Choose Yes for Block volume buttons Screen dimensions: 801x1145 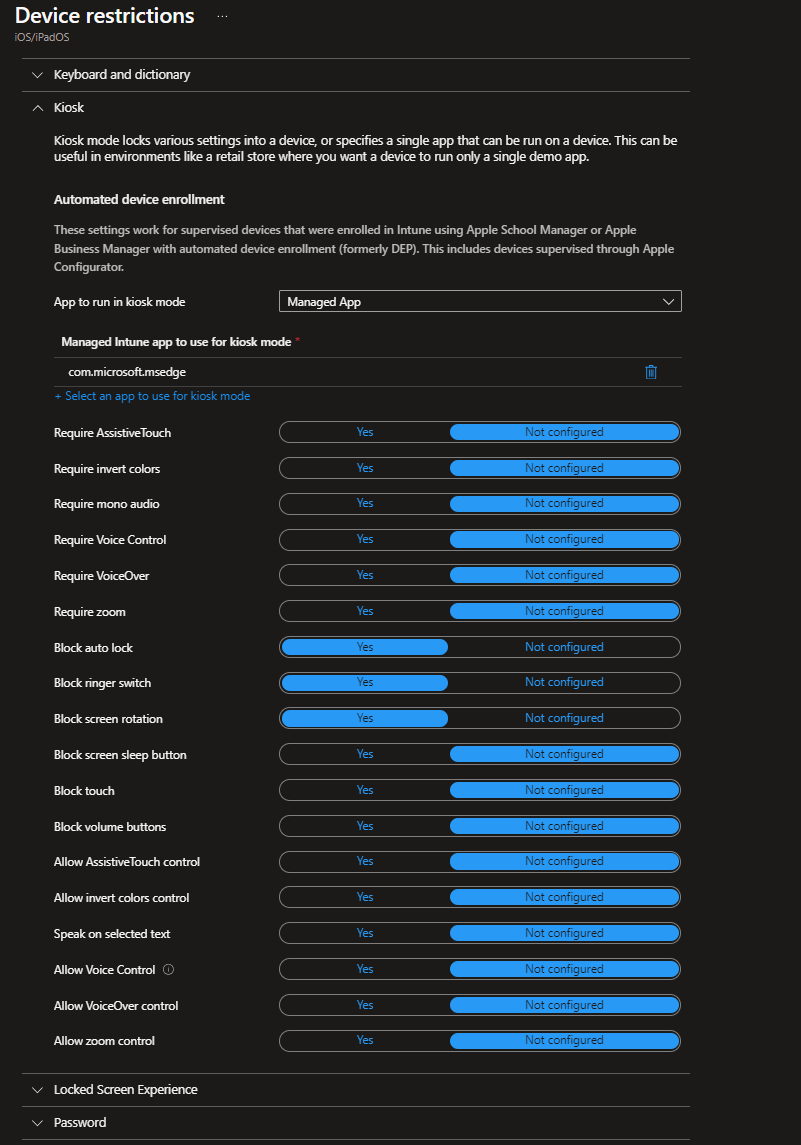click(365, 826)
